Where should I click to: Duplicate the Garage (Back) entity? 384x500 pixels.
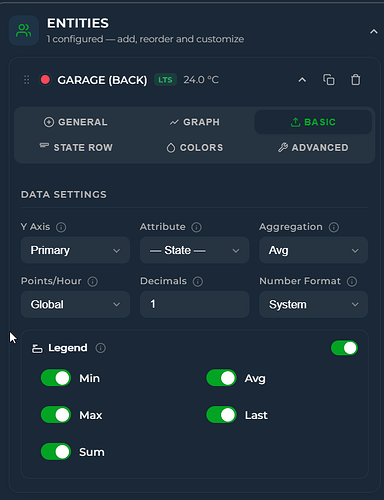(x=329, y=80)
